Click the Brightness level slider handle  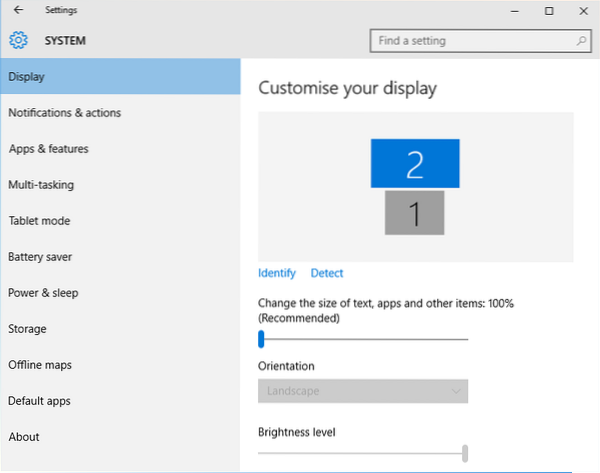[465, 453]
